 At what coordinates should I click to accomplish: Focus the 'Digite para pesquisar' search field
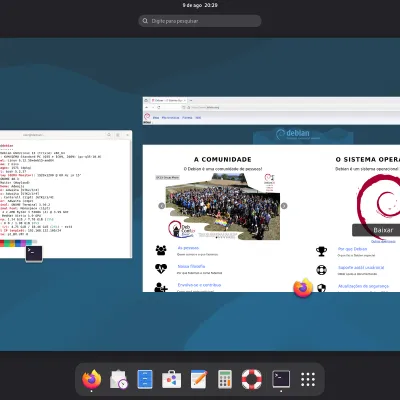[200, 21]
